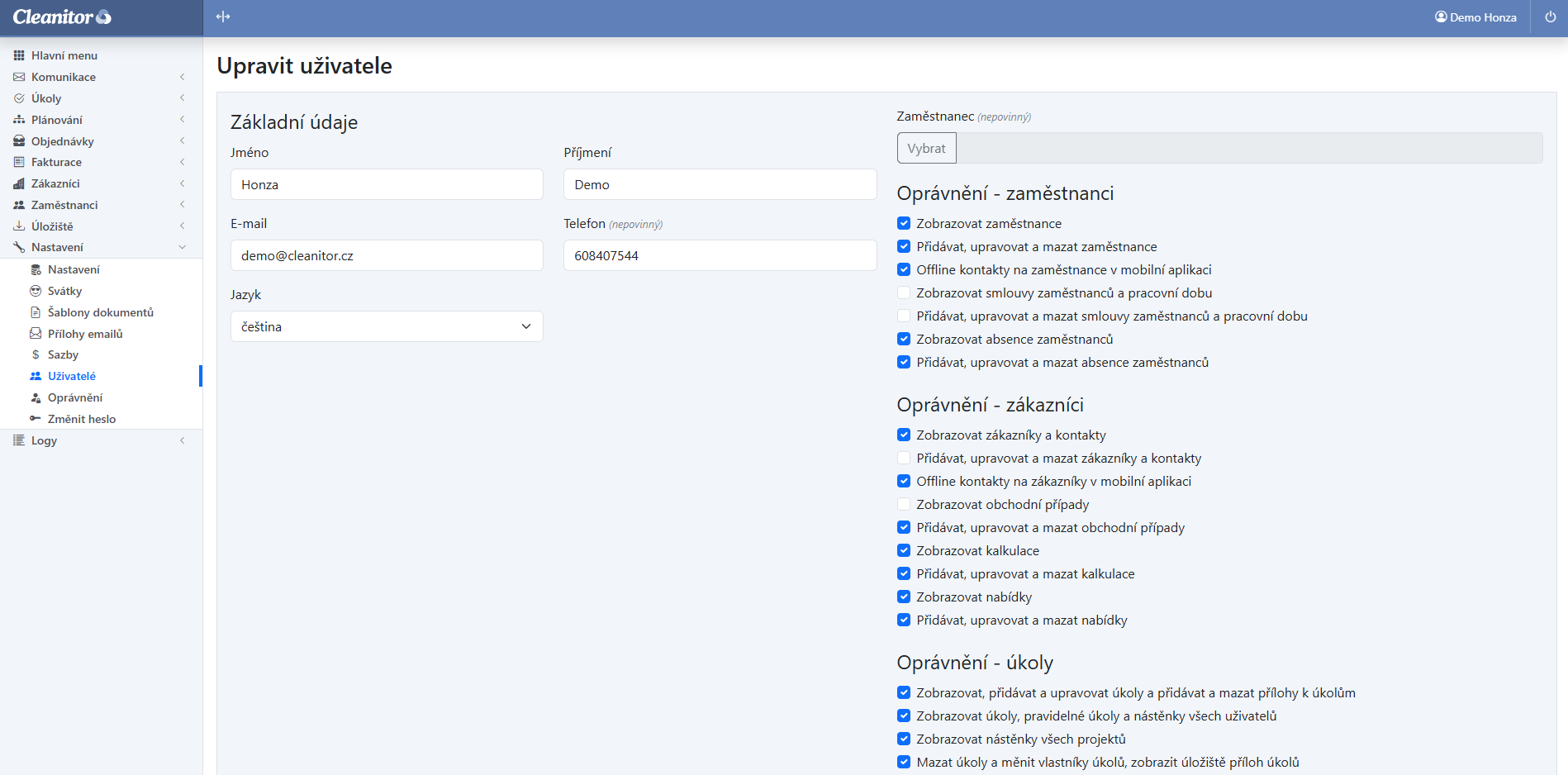The height and width of the screenshot is (775, 1568).
Task: Open the Uživatelé link in sidebar
Action: pos(72,376)
